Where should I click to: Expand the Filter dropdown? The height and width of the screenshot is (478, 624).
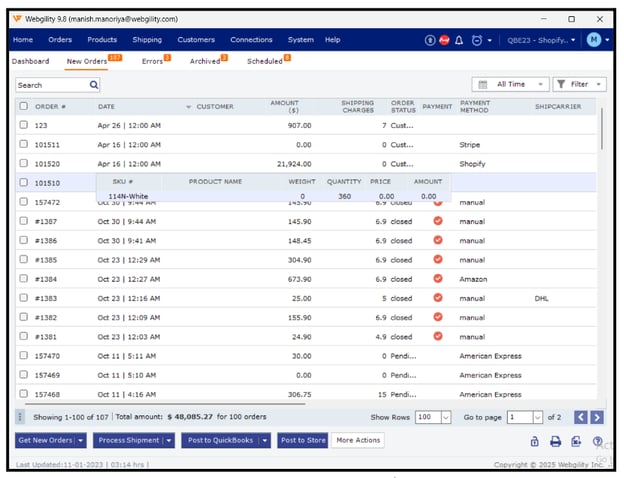pyautogui.click(x=579, y=85)
